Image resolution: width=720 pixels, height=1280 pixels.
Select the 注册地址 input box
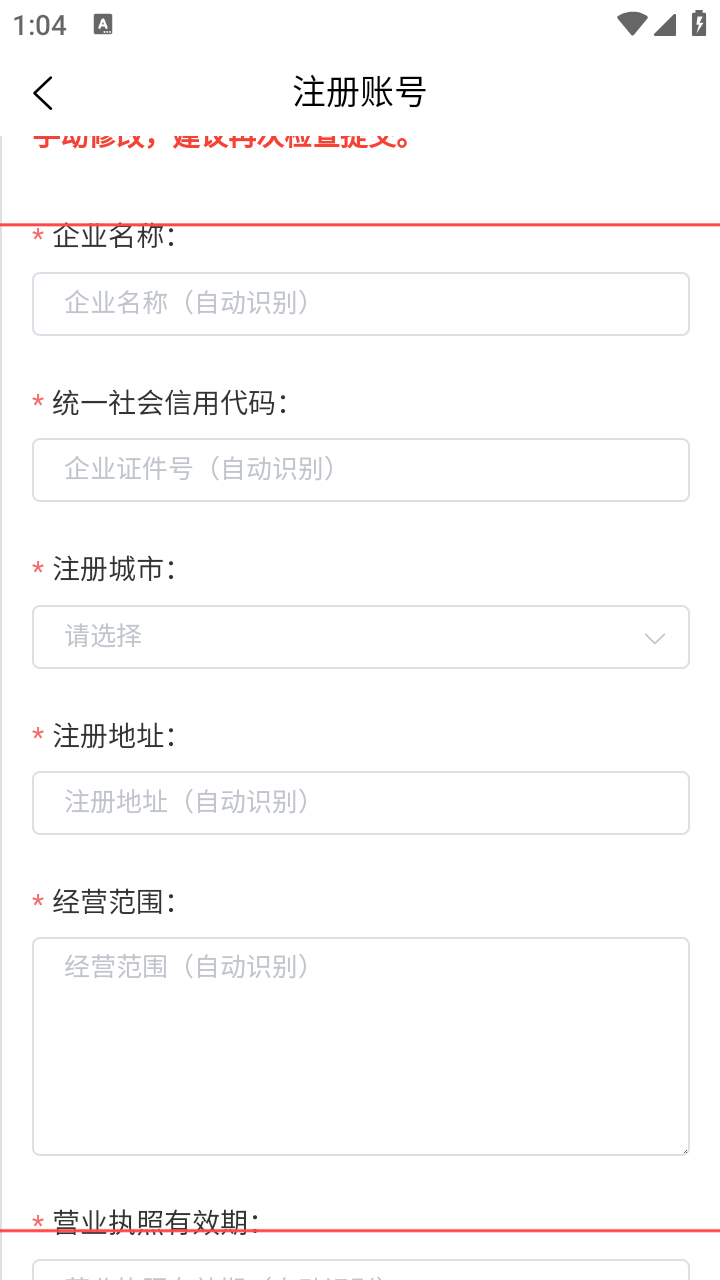360,803
